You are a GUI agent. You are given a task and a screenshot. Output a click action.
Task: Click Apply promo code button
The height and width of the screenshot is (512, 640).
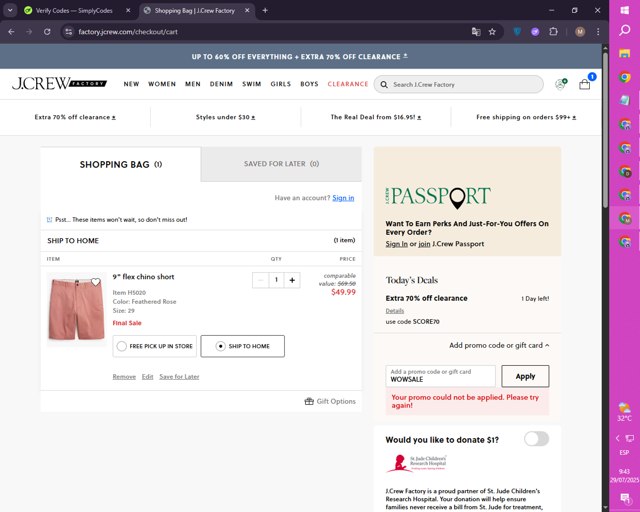(x=525, y=376)
